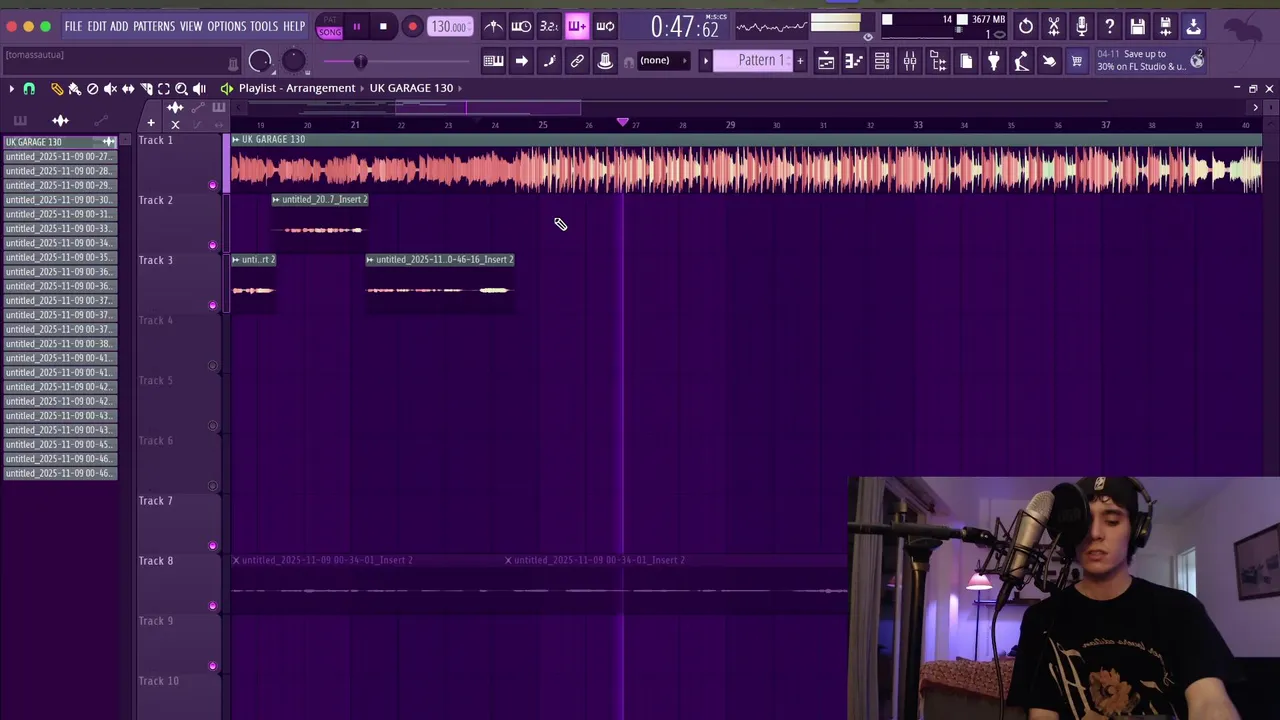
Task: Click the export render audio icon
Action: [1166, 27]
